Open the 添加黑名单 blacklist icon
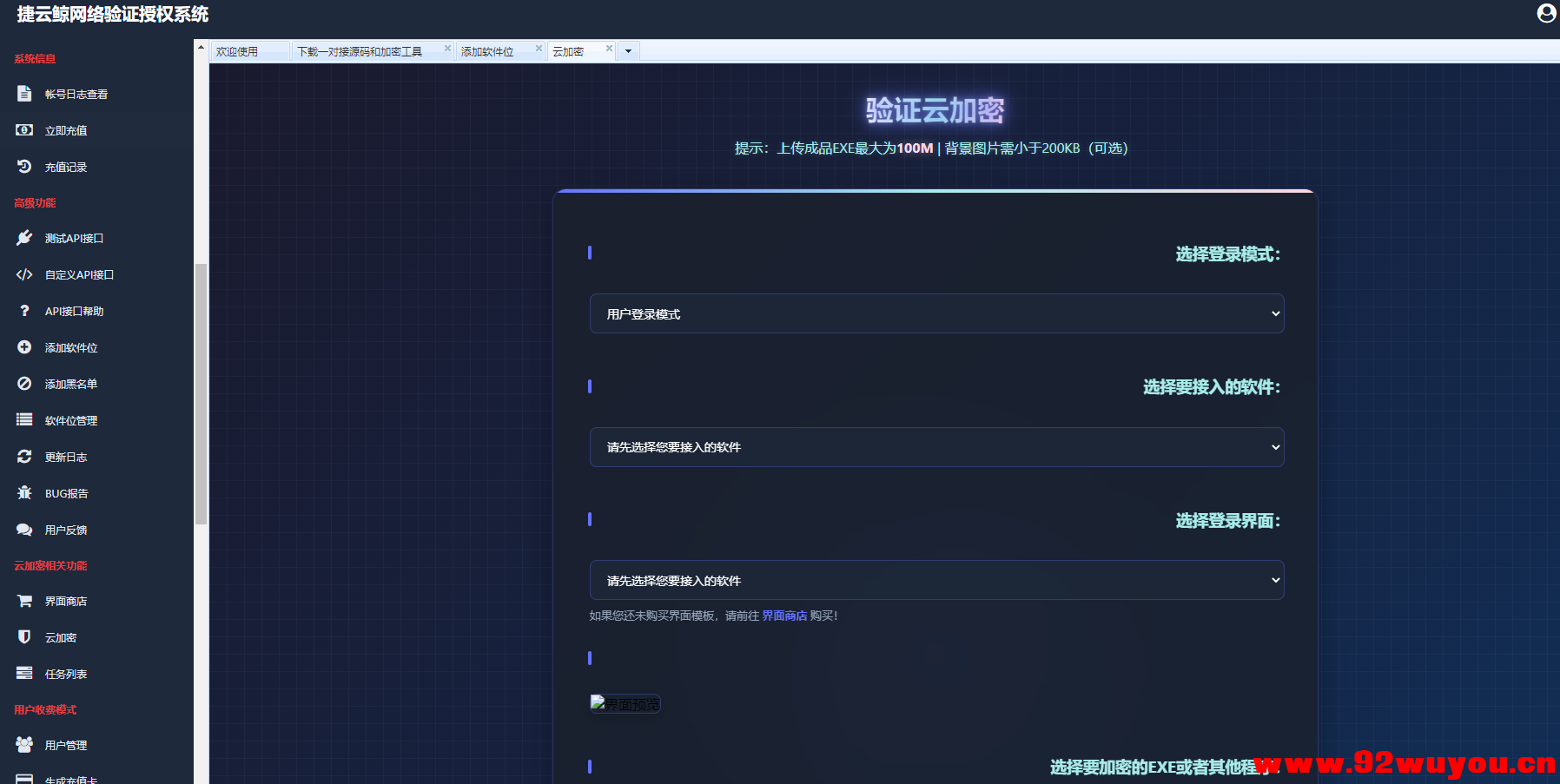This screenshot has width=1560, height=784. point(24,383)
